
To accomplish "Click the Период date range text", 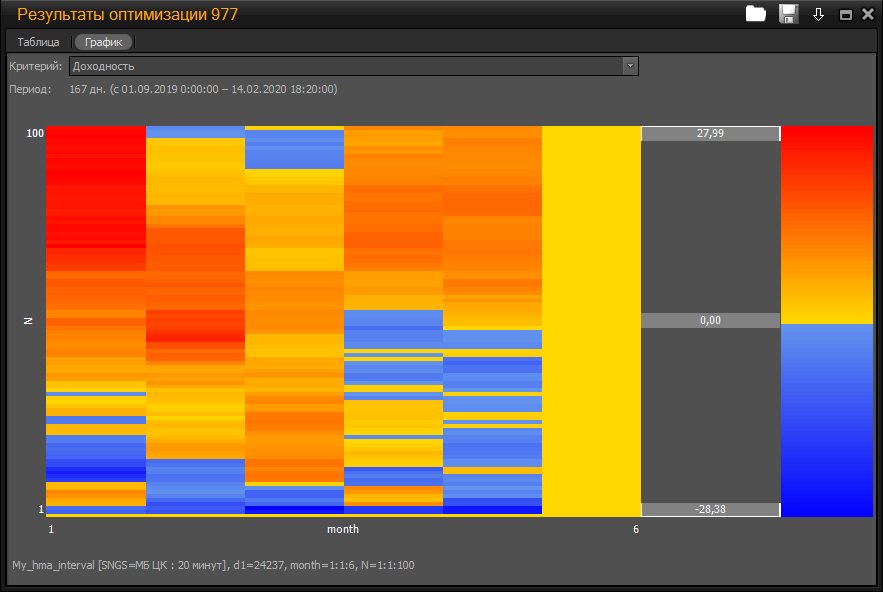I will (203, 89).
